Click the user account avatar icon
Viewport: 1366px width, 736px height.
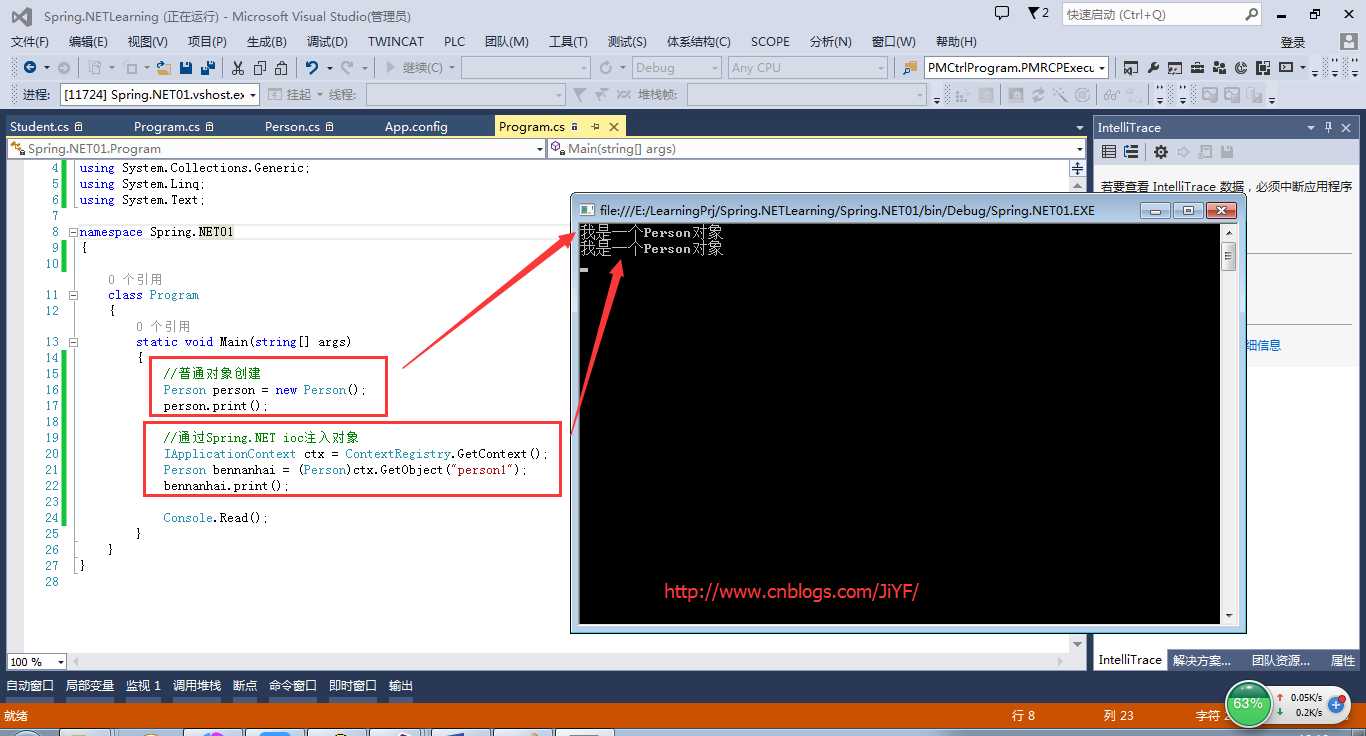[x=1349, y=41]
